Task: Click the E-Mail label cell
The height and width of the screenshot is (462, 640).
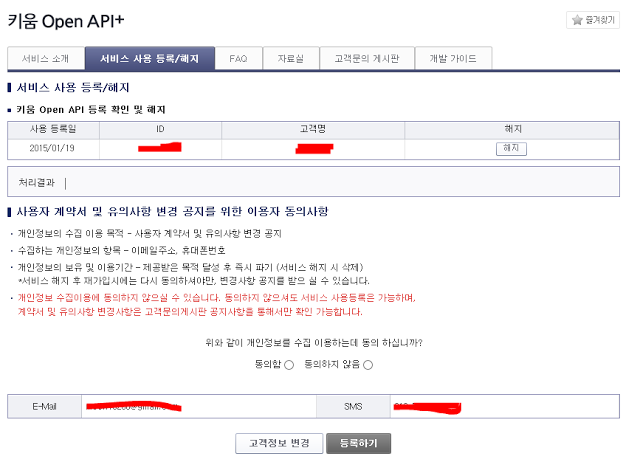Action: [x=44, y=406]
